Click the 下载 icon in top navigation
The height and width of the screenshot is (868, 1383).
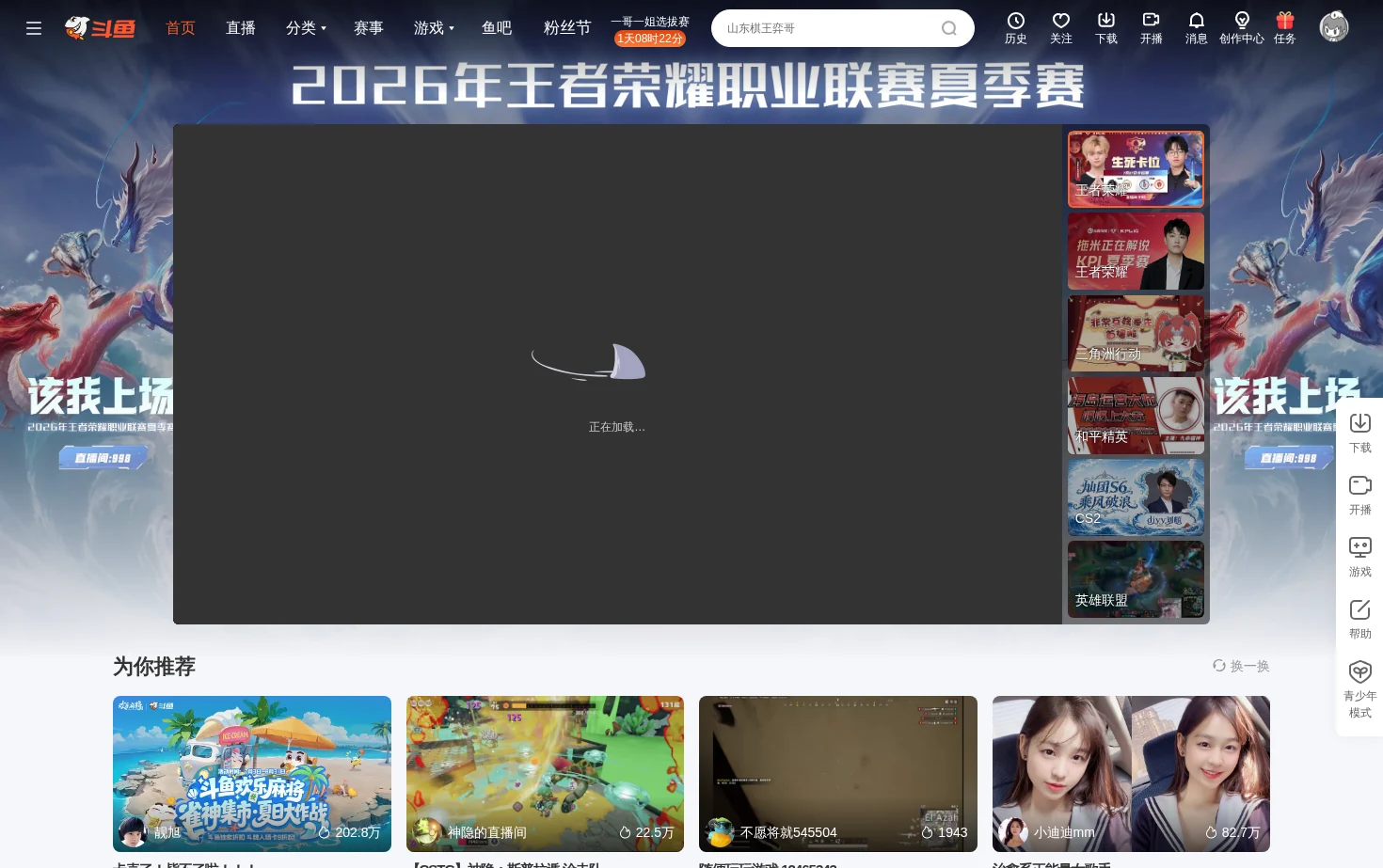1106,28
